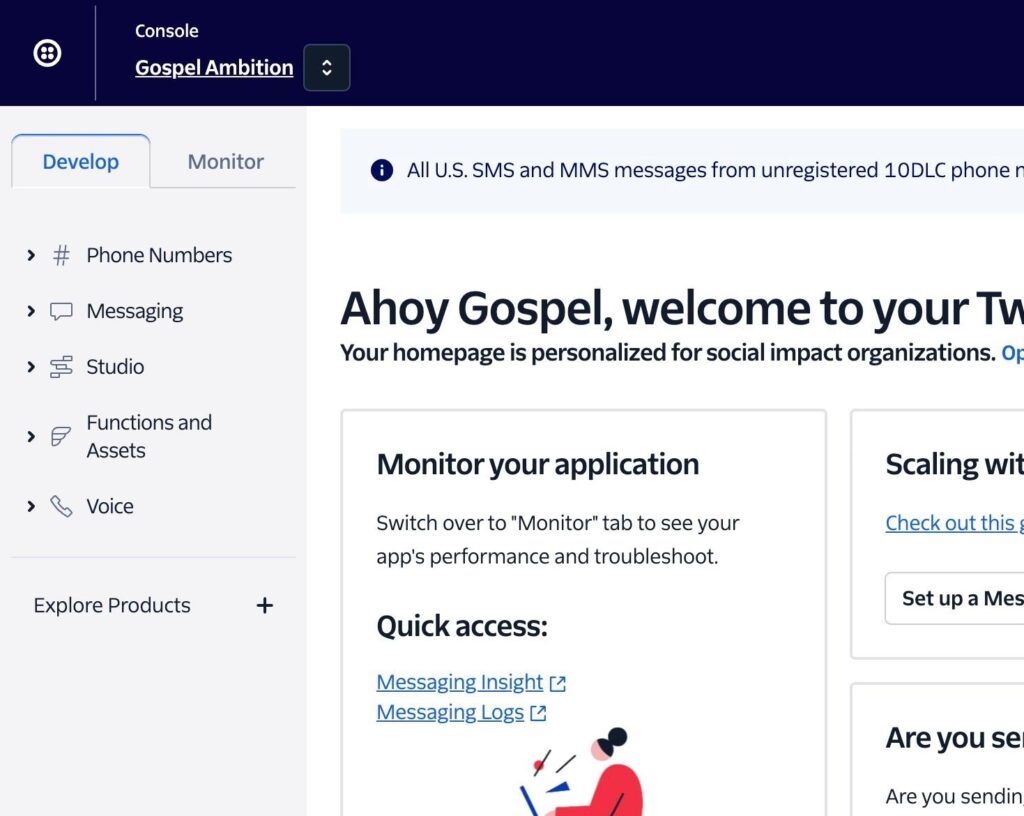Select the Develop tab
Image resolution: width=1024 pixels, height=816 pixels.
(80, 162)
